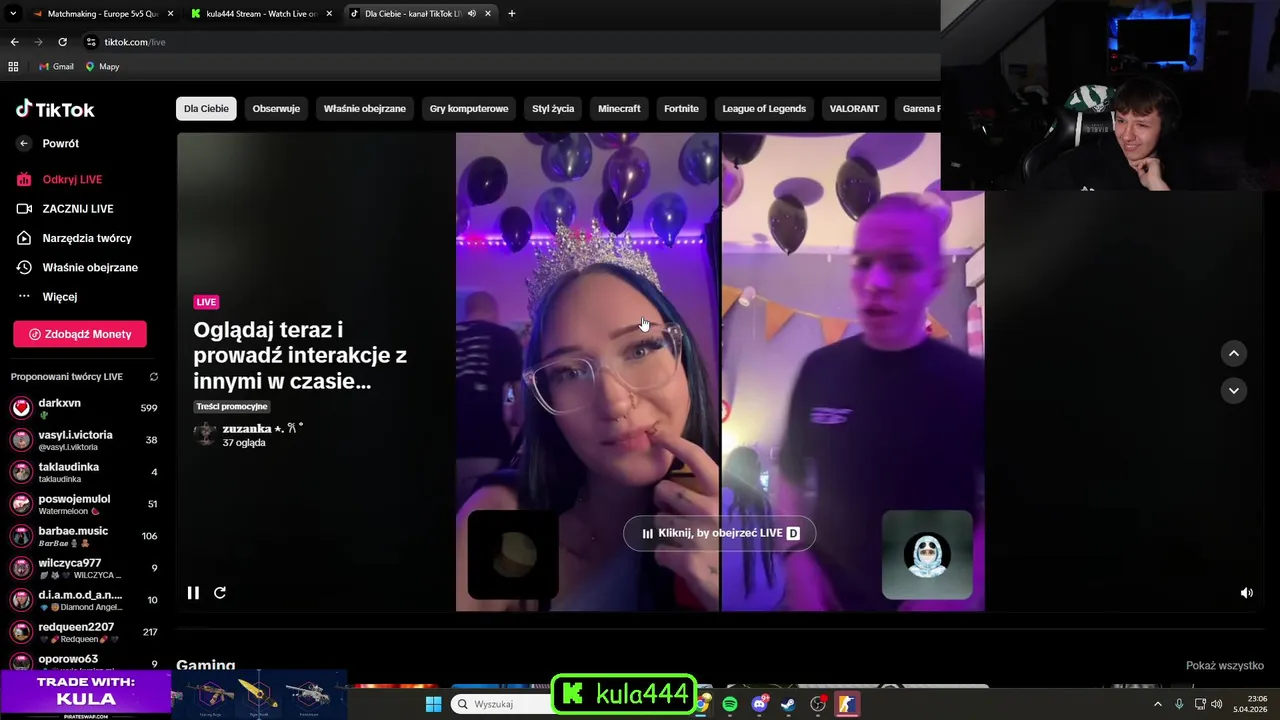Reload the live preview

(x=220, y=593)
